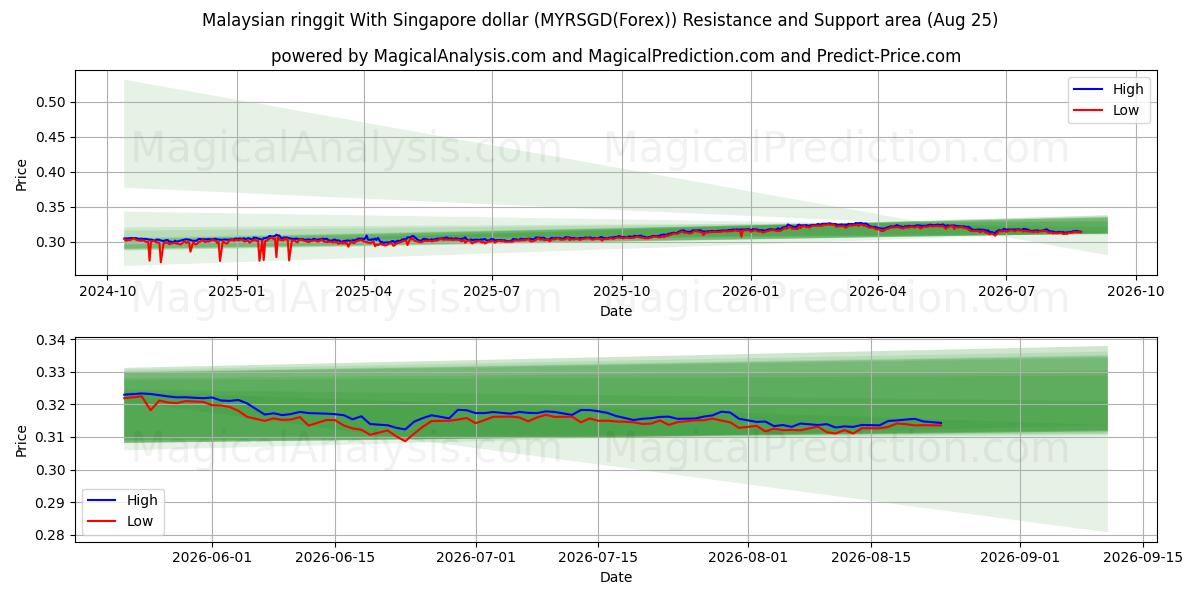Click the 2025-04 date tick label
Screen dimensions: 1200x600
click(x=364, y=292)
